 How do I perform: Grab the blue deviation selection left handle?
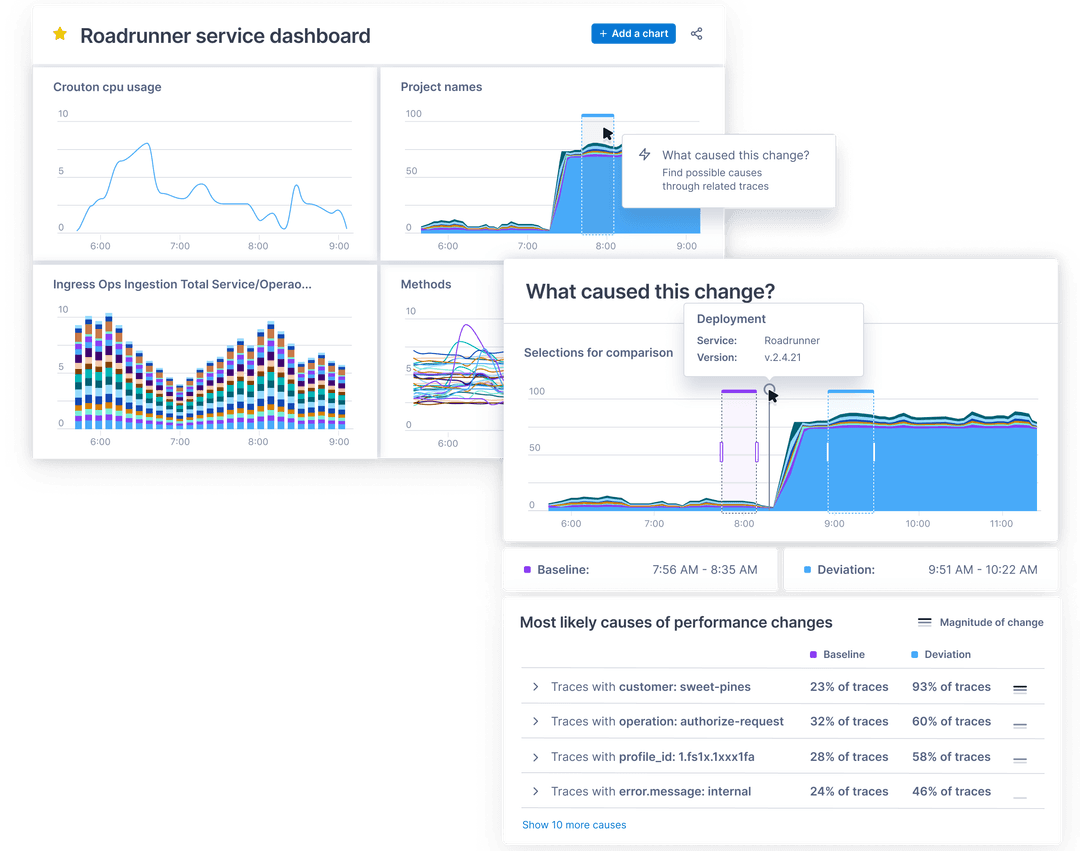pyautogui.click(x=828, y=452)
